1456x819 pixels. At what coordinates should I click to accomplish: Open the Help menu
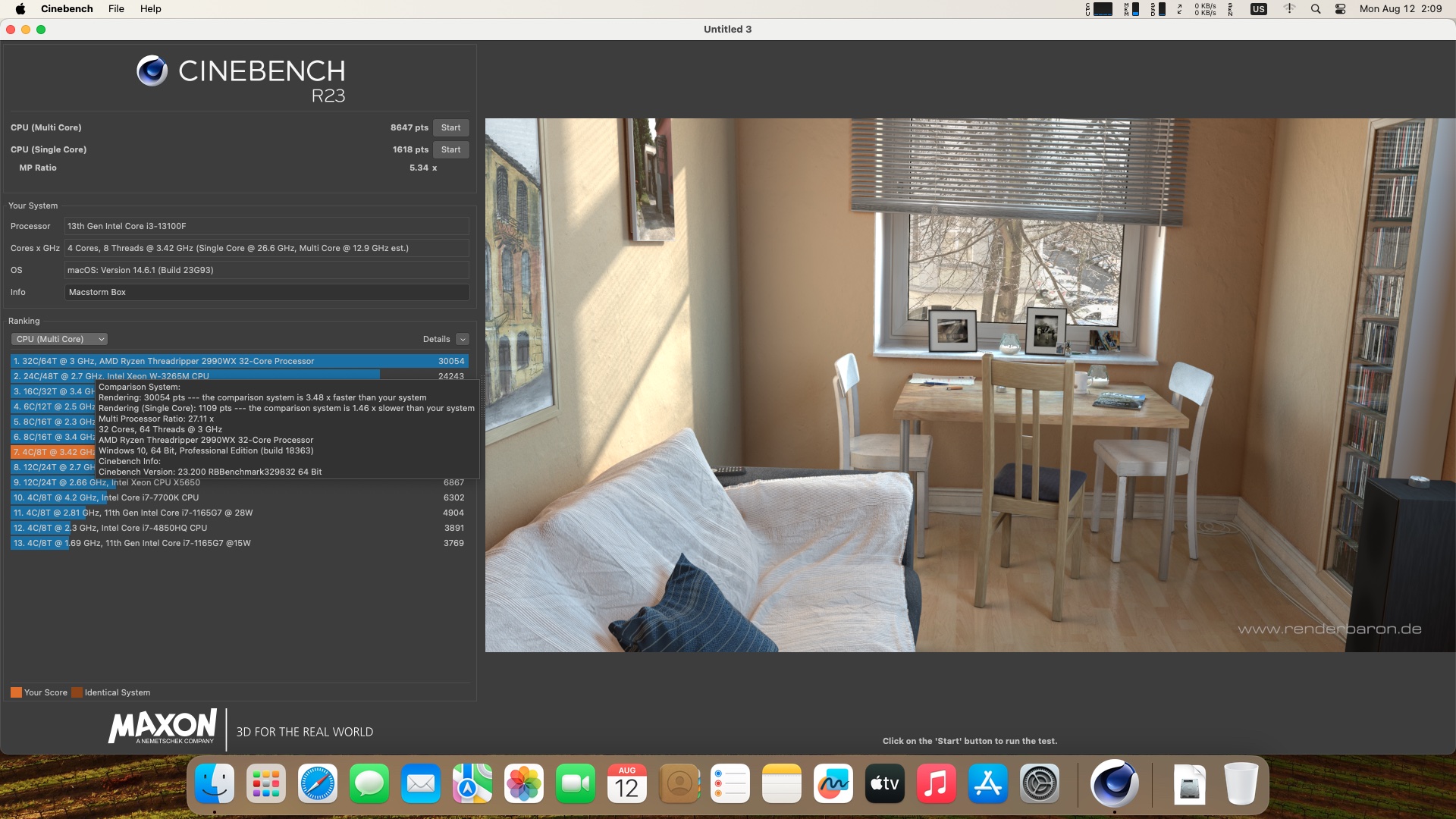click(x=150, y=9)
